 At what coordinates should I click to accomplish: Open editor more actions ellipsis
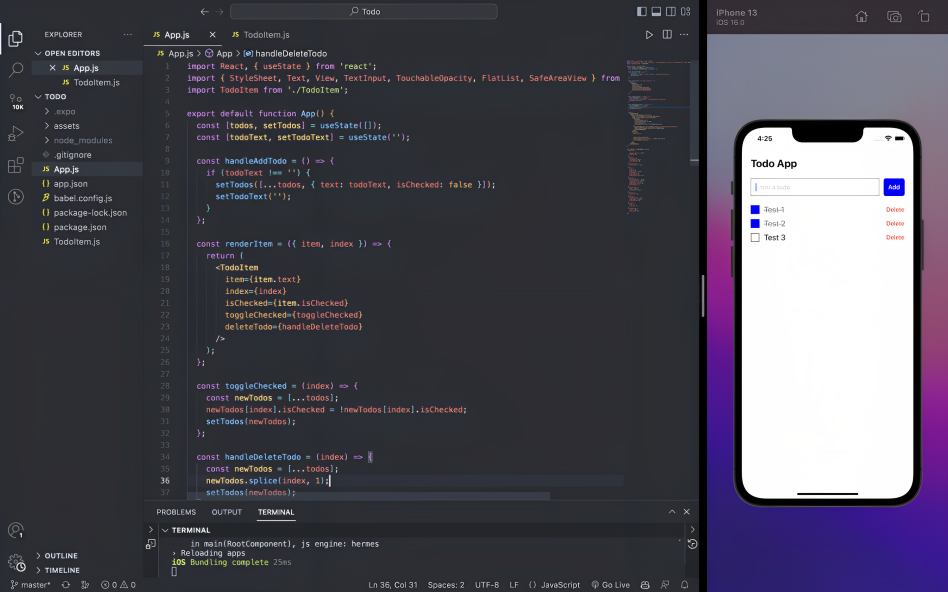tap(684, 34)
